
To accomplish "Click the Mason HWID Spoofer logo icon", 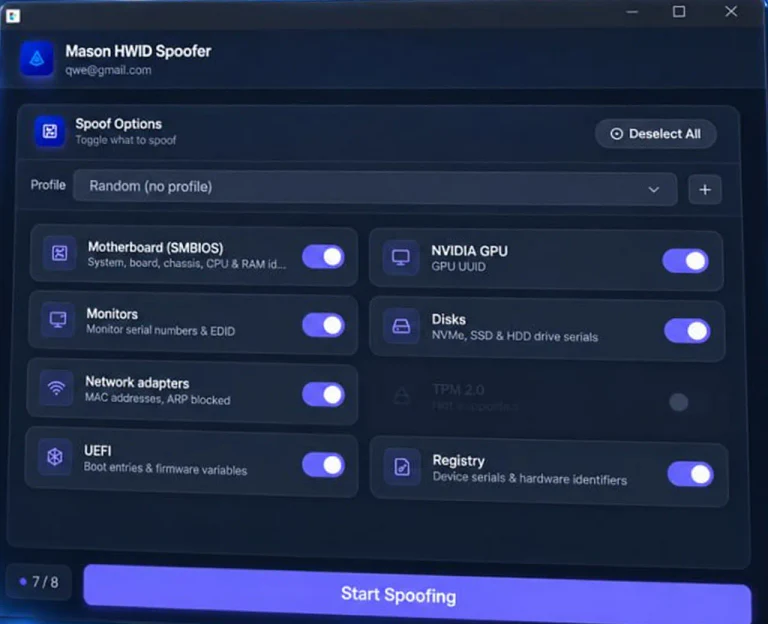I will 37,59.
